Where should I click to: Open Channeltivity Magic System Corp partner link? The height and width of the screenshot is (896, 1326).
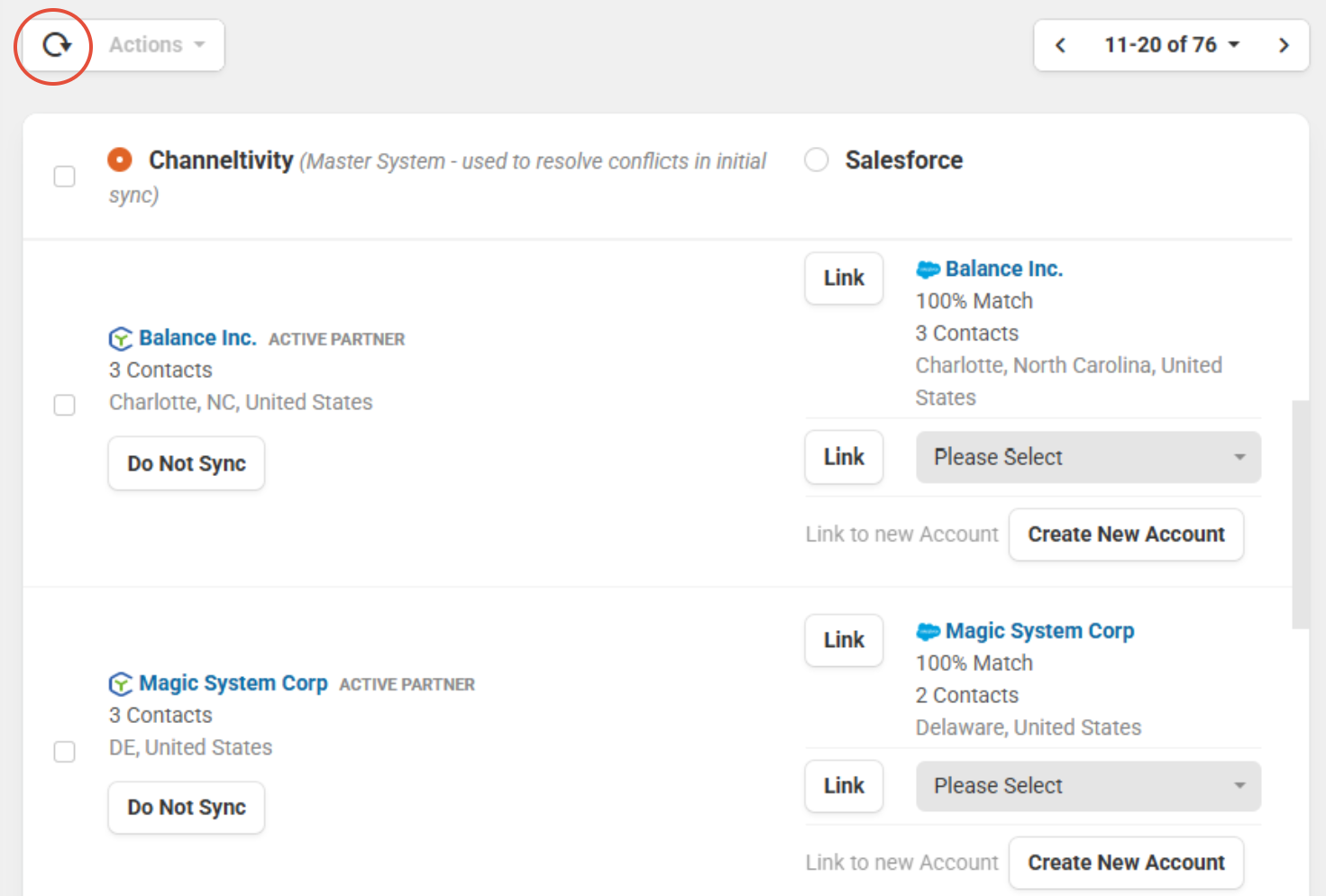coord(233,683)
